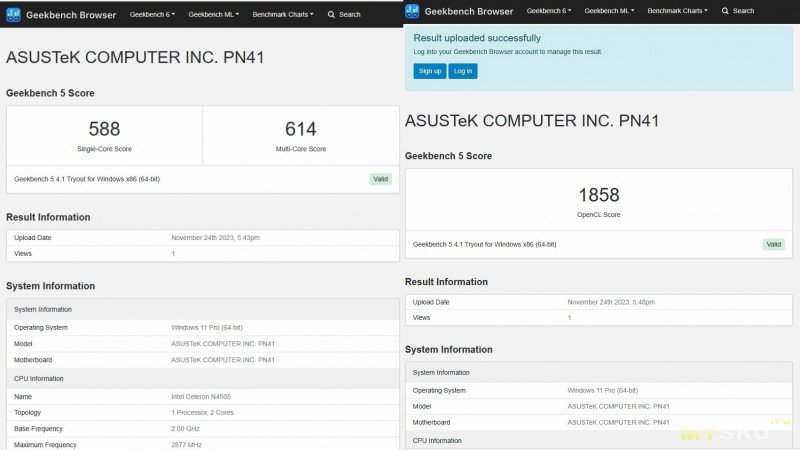The height and width of the screenshot is (450, 800).
Task: Expand the Geekbench 6 dropdown in left window
Action: click(x=152, y=15)
